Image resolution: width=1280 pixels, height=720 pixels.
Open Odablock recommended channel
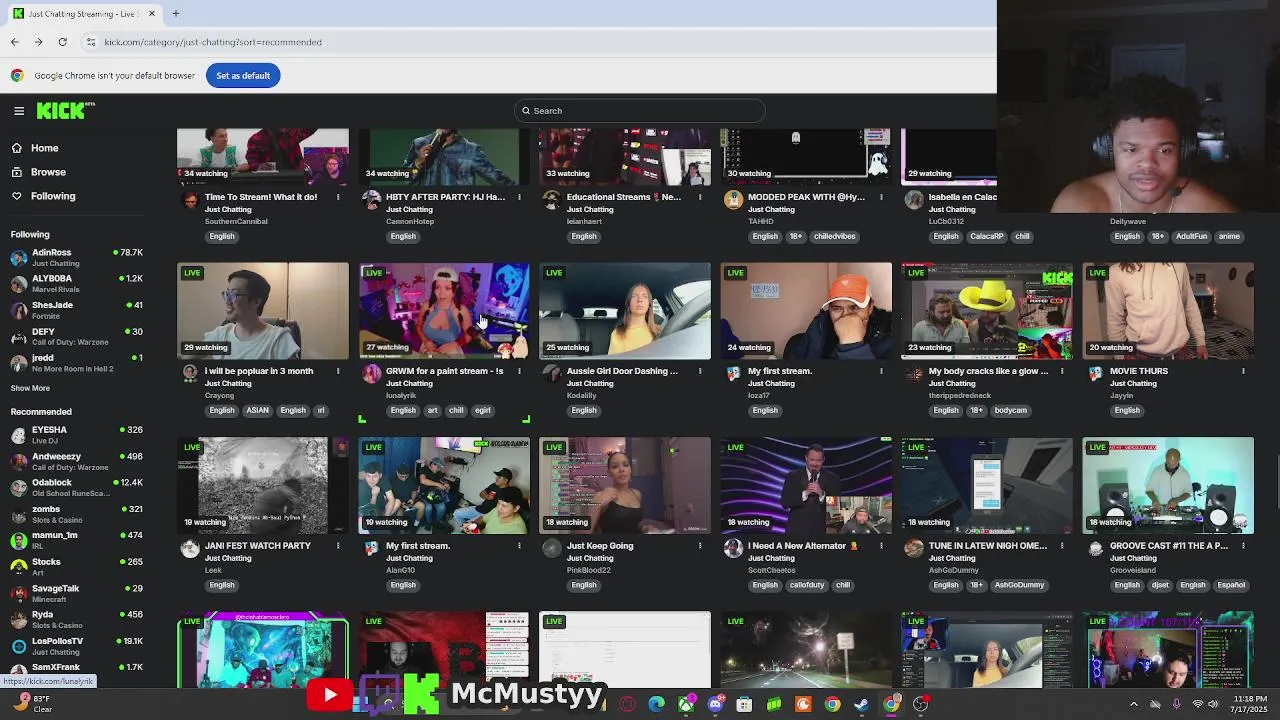pos(77,487)
